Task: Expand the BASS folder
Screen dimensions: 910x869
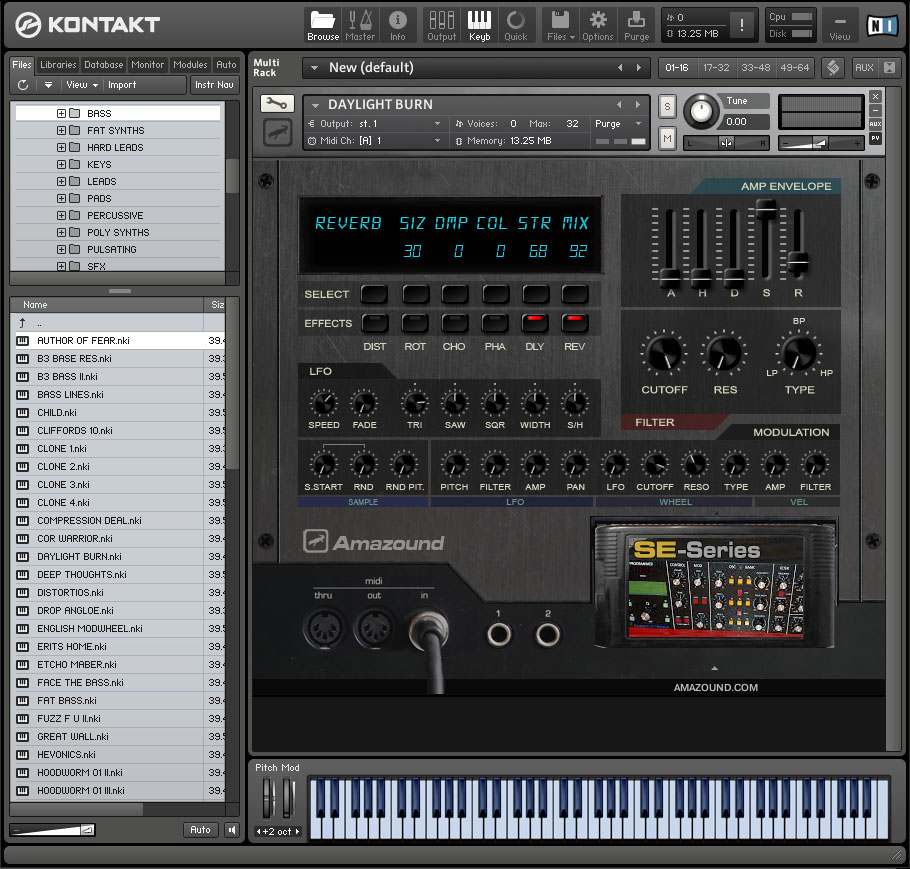Action: click(x=61, y=113)
